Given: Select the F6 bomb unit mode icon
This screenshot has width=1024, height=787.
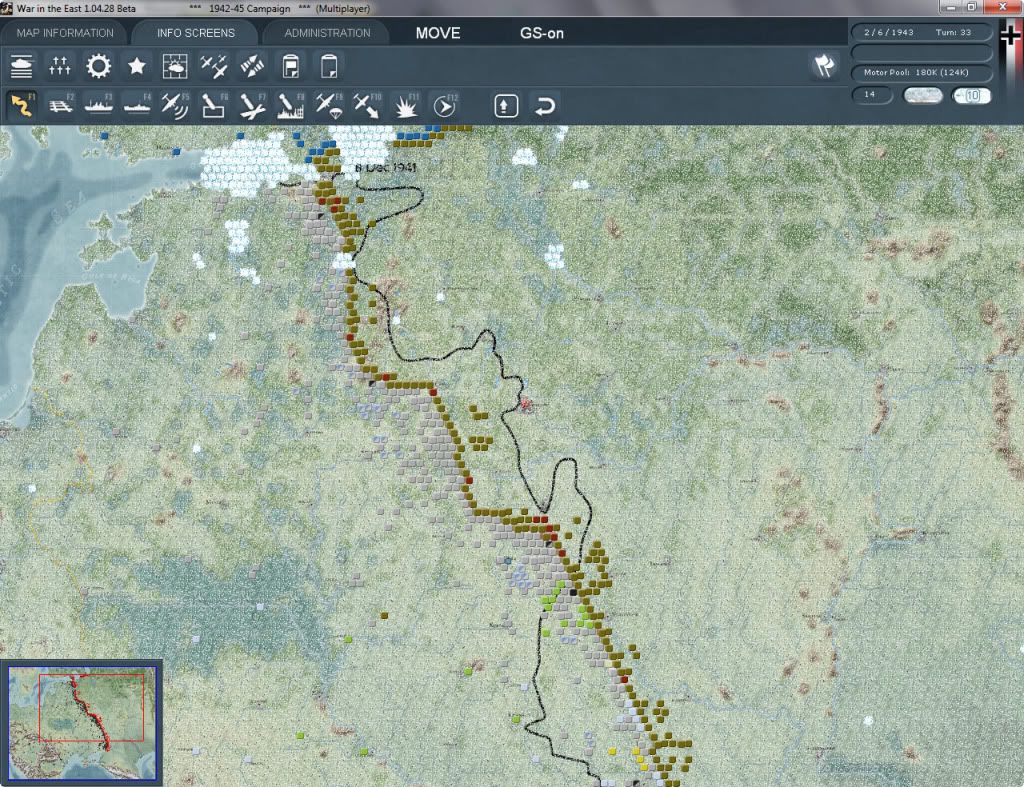Looking at the screenshot, I should [x=214, y=106].
